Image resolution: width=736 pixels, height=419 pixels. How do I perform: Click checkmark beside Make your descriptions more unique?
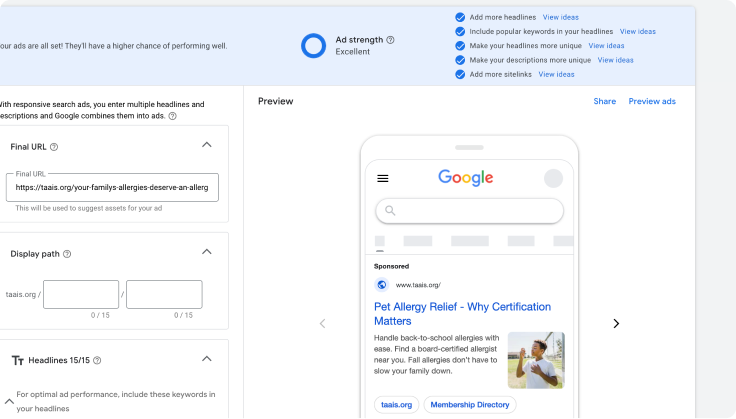coord(460,60)
